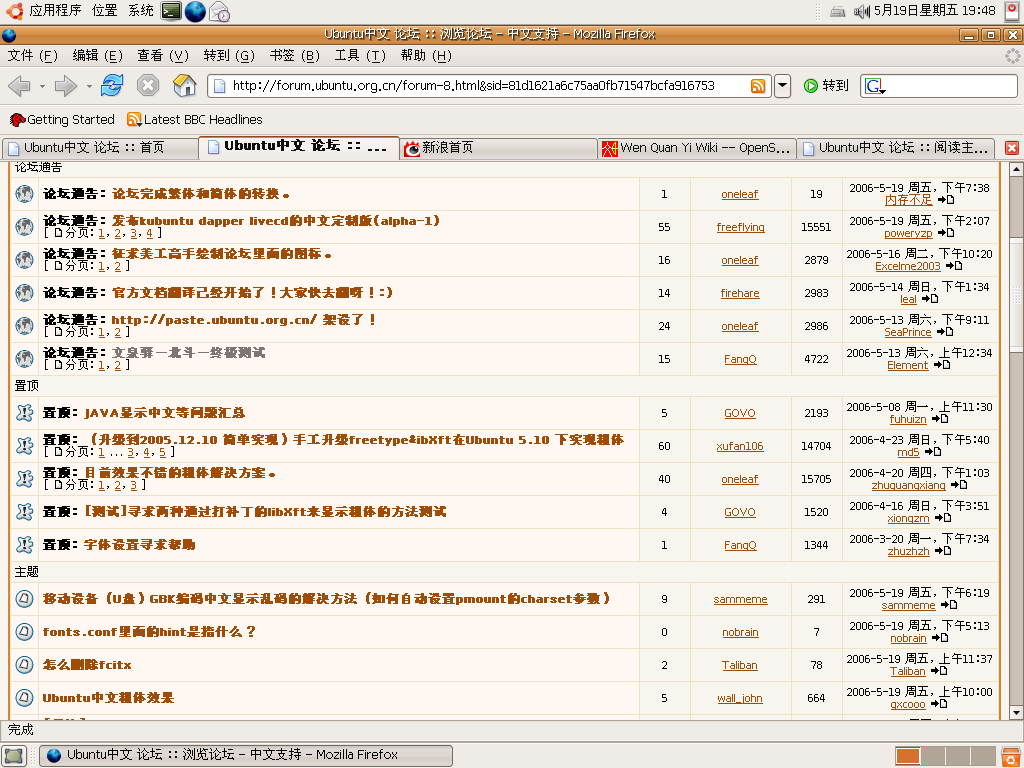Open the terminal launcher in top panel
The image size is (1024, 768).
click(170, 11)
